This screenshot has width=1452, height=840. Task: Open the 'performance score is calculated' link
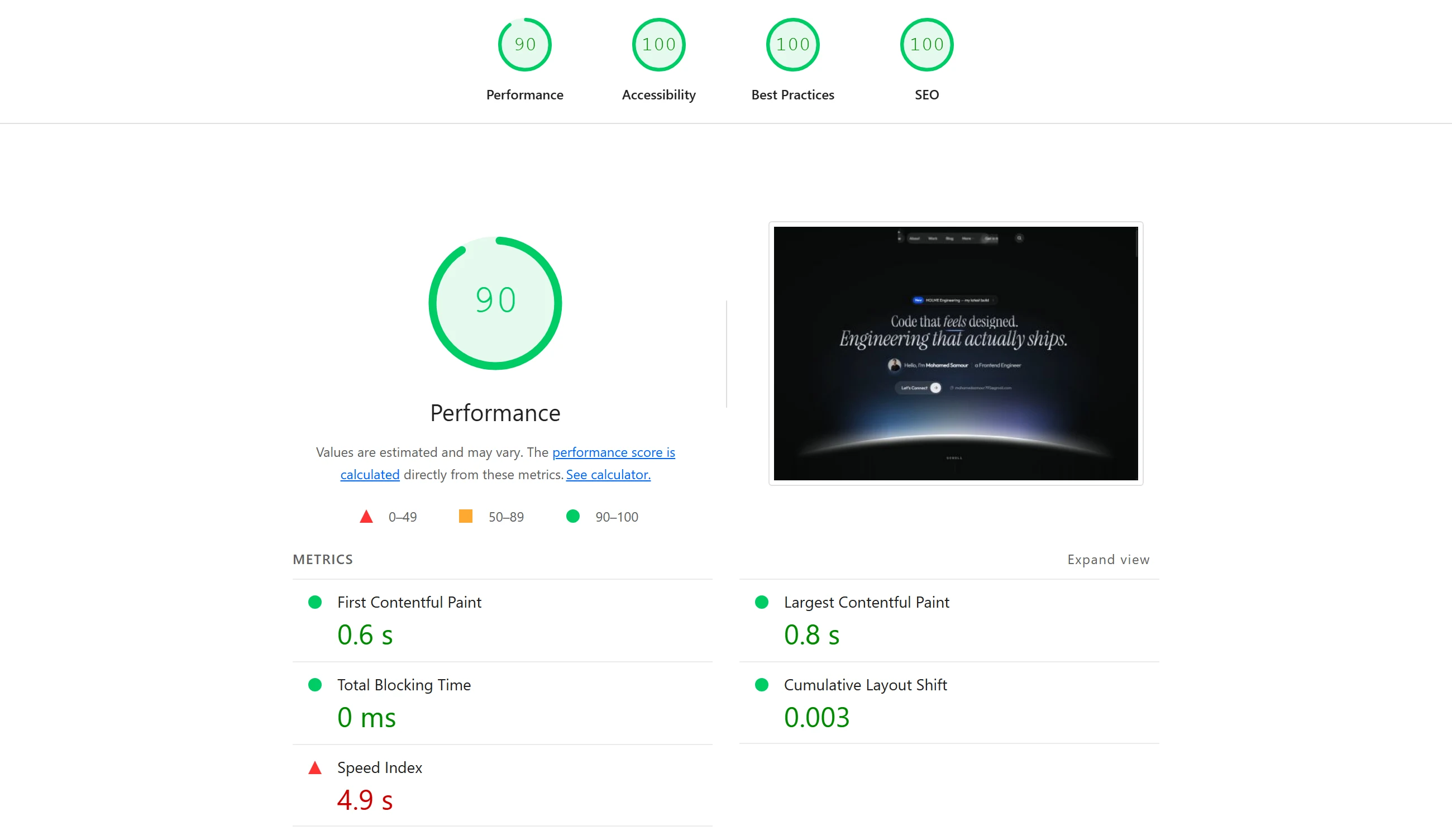pyautogui.click(x=613, y=452)
